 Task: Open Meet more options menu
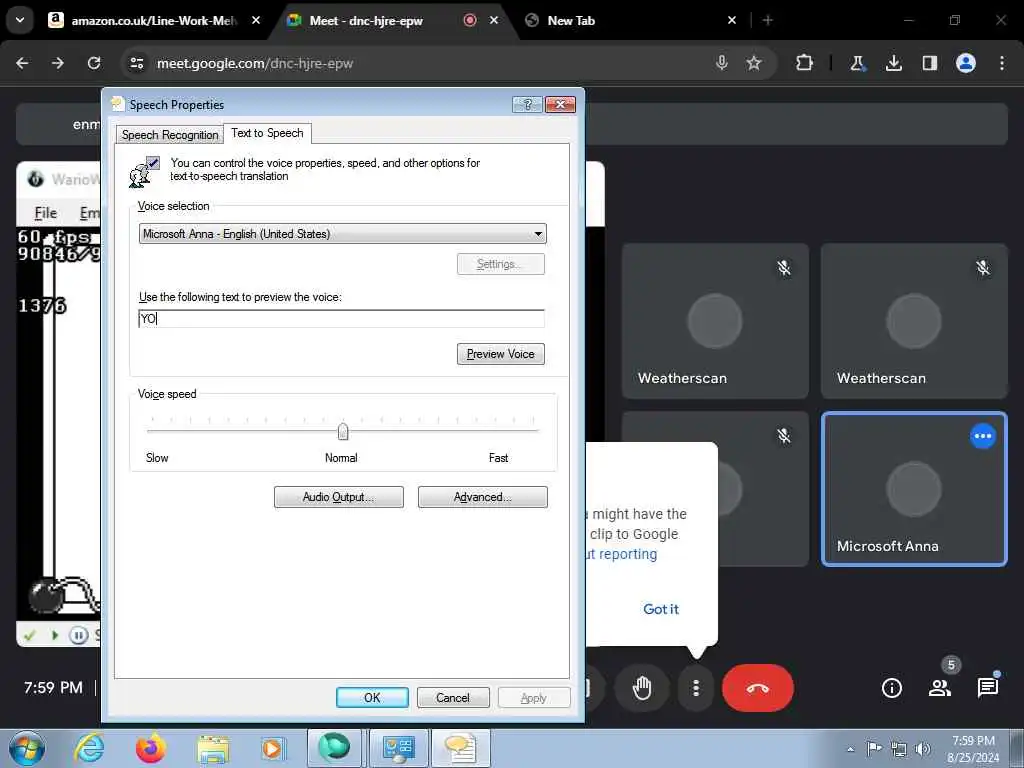[x=696, y=688]
